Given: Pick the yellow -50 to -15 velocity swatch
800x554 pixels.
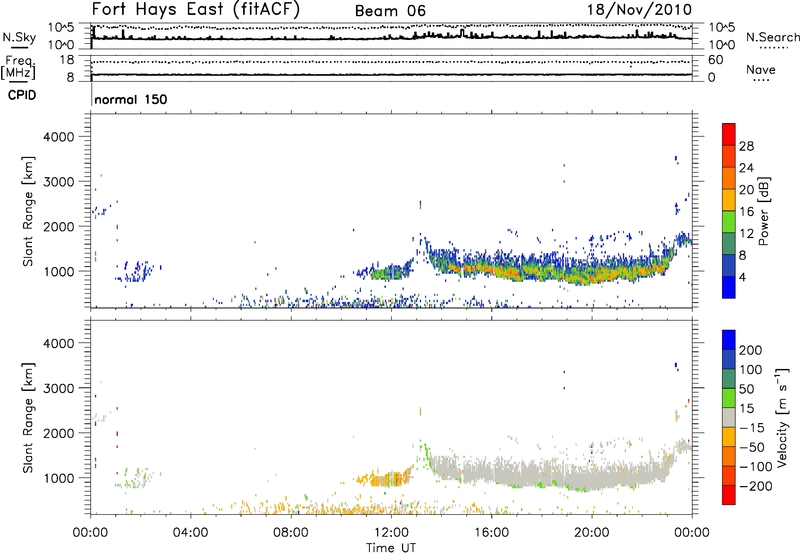Looking at the screenshot, I should (729, 437).
